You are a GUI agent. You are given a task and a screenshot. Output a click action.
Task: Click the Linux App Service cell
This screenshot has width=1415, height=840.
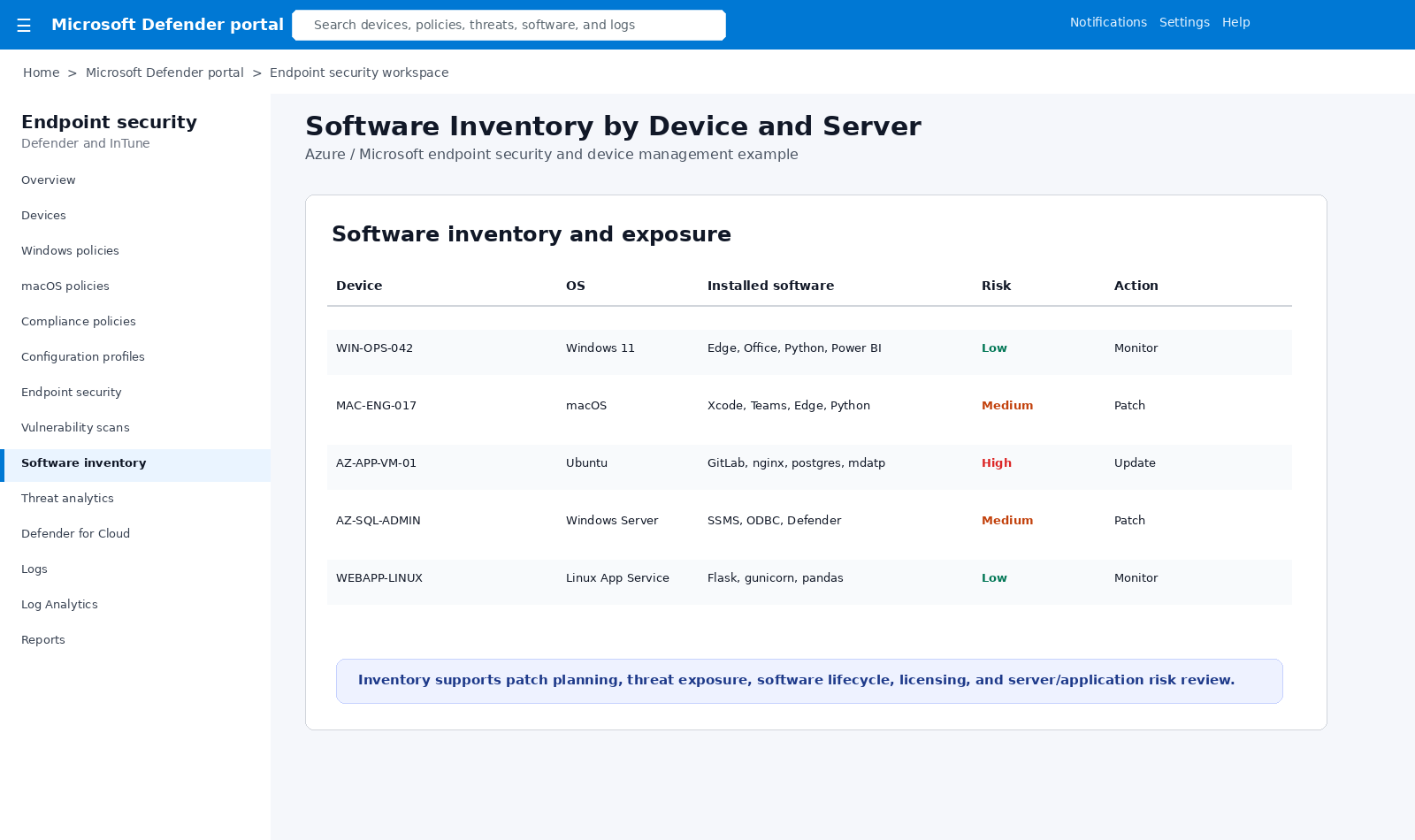tap(617, 578)
